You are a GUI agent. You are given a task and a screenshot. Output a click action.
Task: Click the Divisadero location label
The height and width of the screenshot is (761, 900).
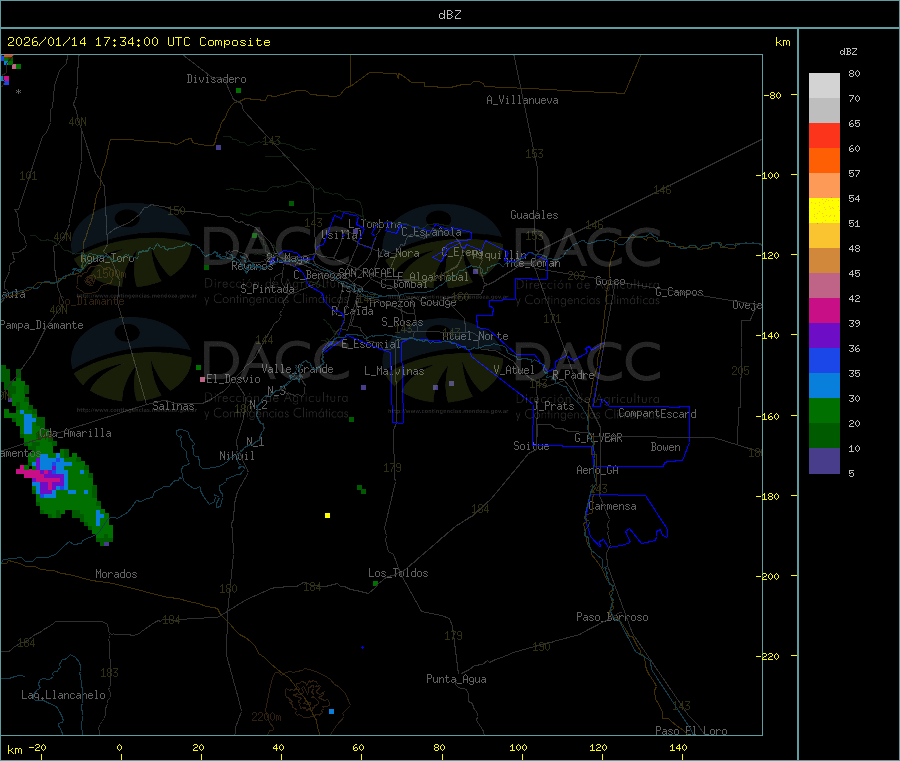[216, 79]
